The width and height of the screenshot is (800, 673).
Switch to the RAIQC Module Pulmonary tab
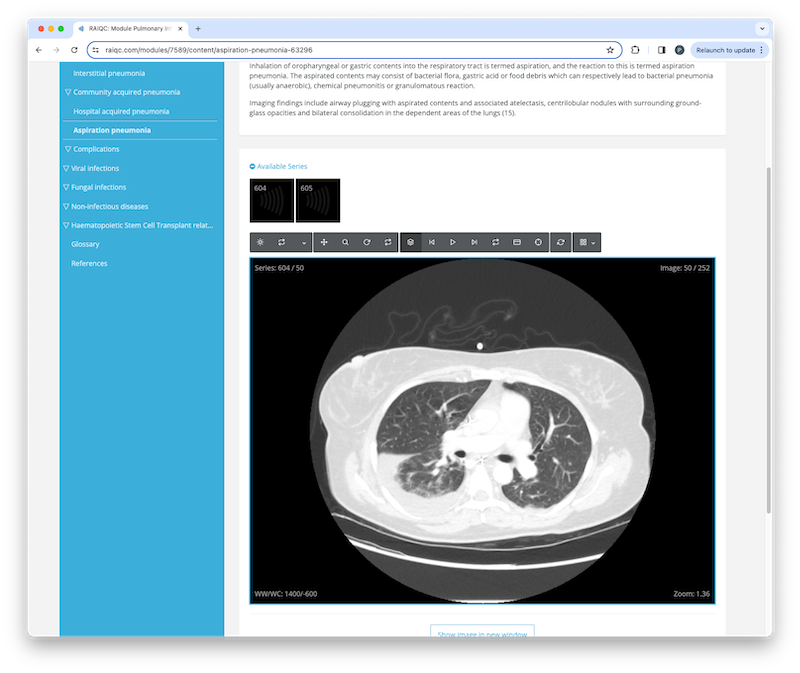130,29
